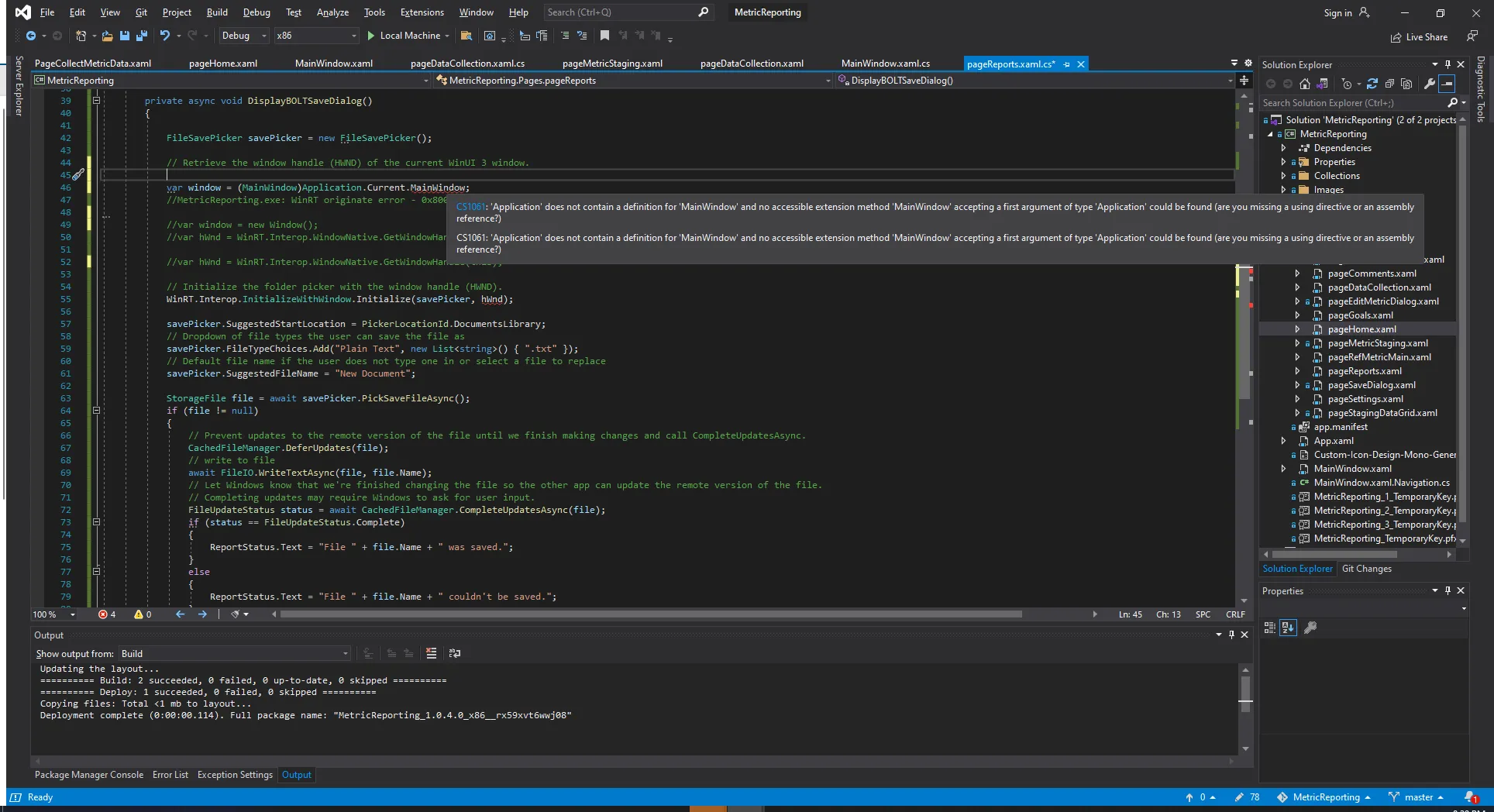This screenshot has height=812, width=1494.
Task: Start debugging with the green play icon
Action: tap(371, 36)
